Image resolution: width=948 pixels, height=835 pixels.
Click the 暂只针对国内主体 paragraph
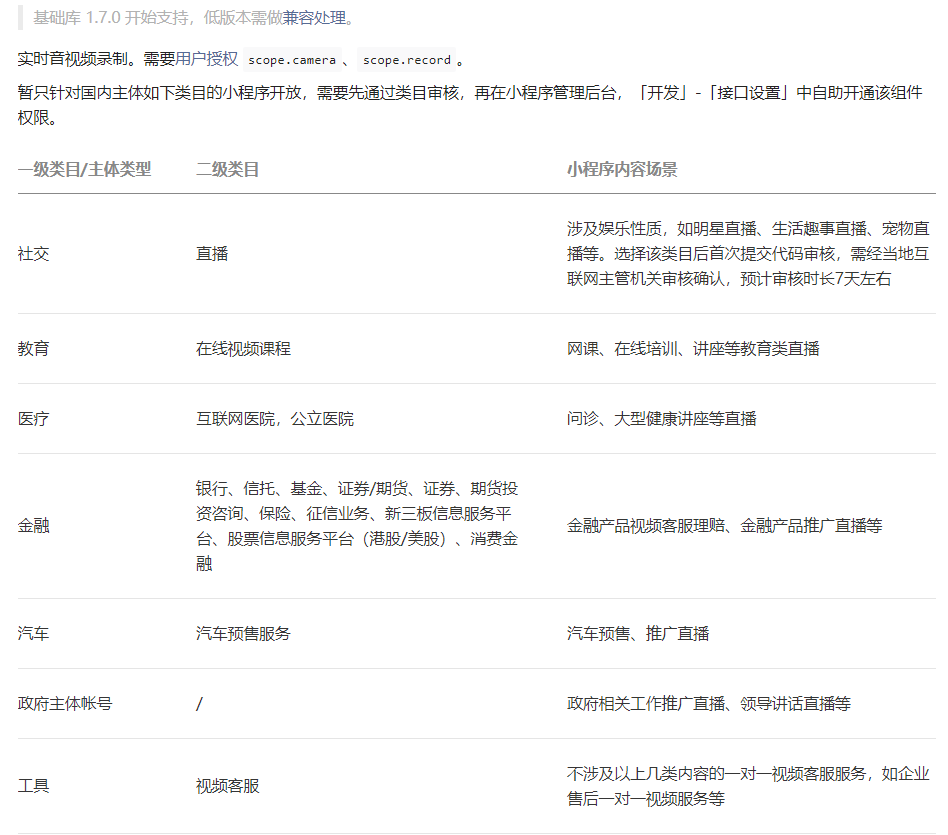coord(470,105)
